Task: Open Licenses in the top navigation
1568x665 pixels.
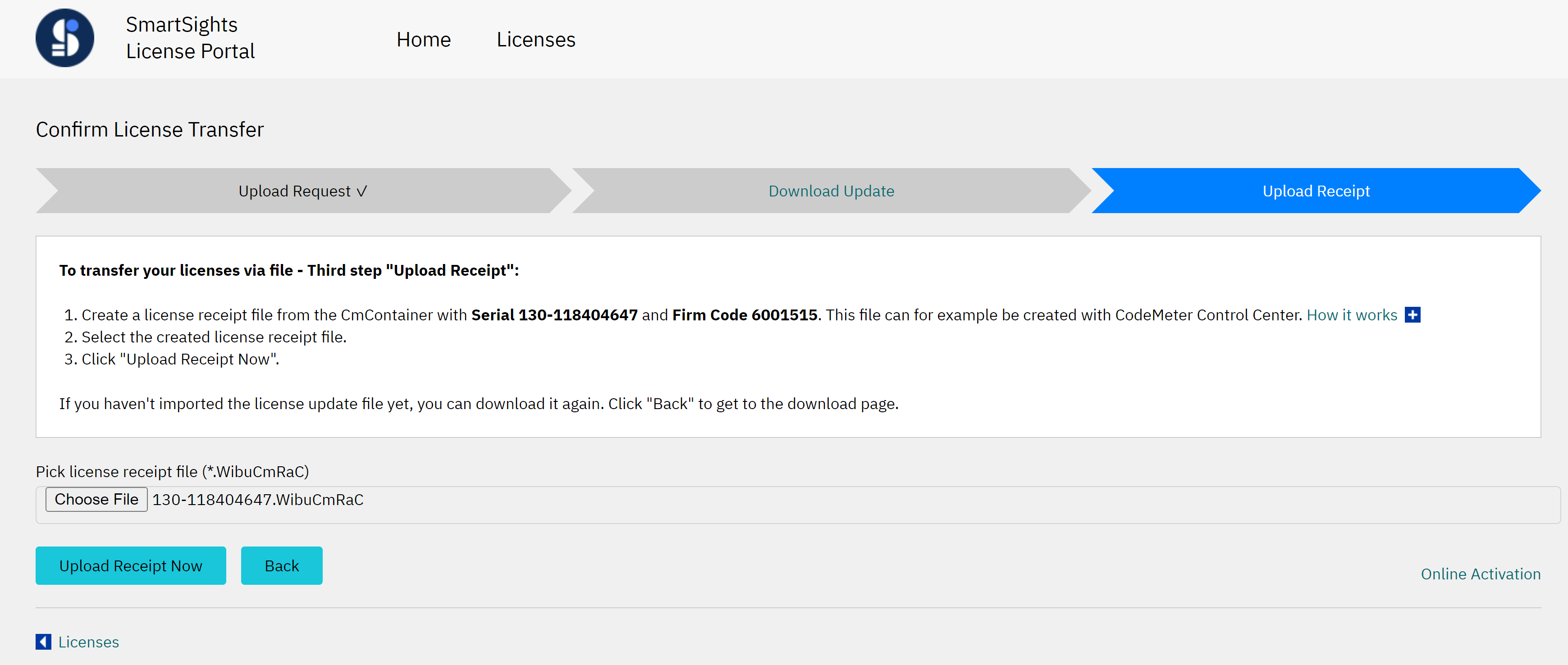Action: click(535, 40)
